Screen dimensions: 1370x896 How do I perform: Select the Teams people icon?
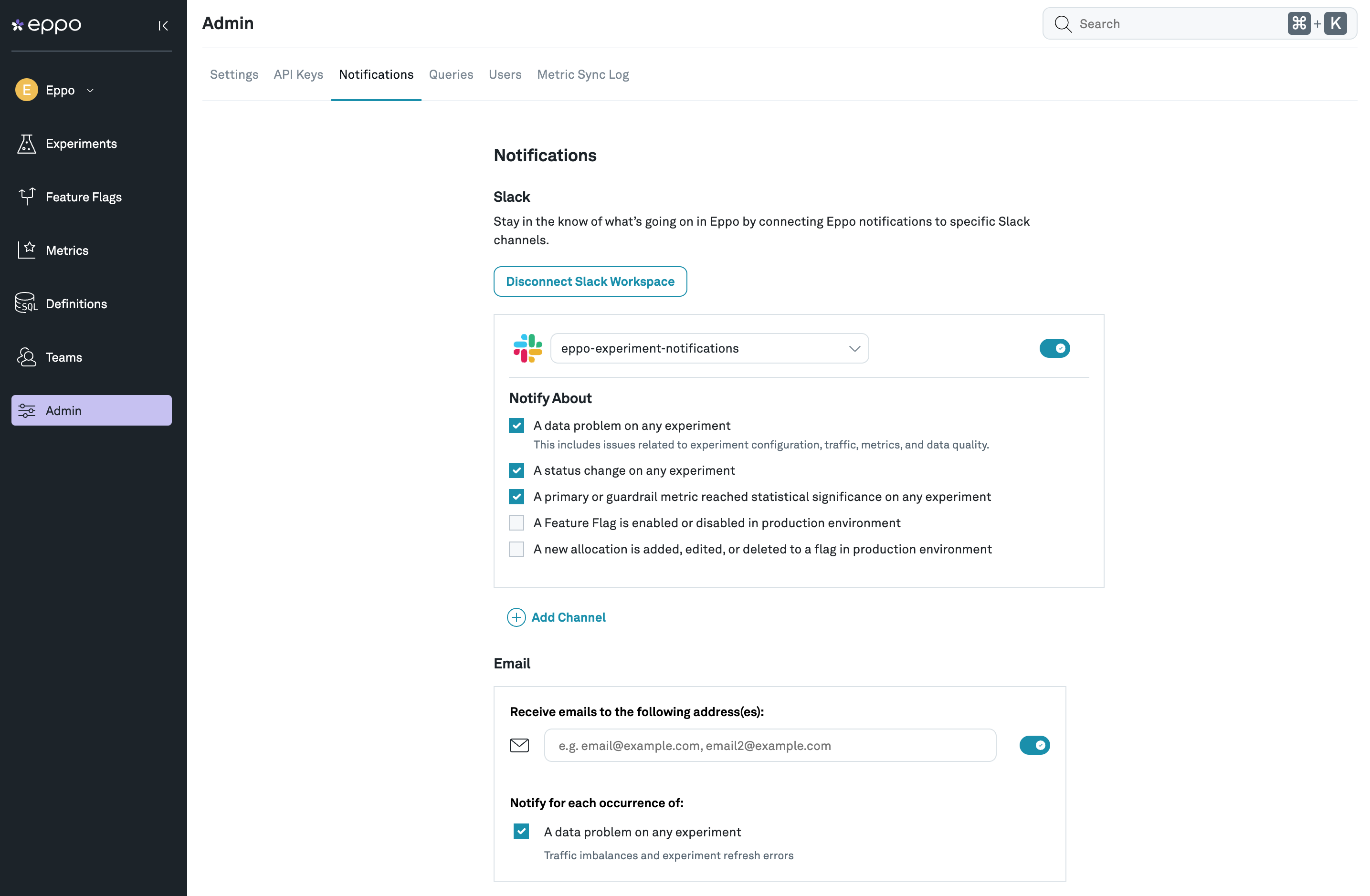[26, 357]
